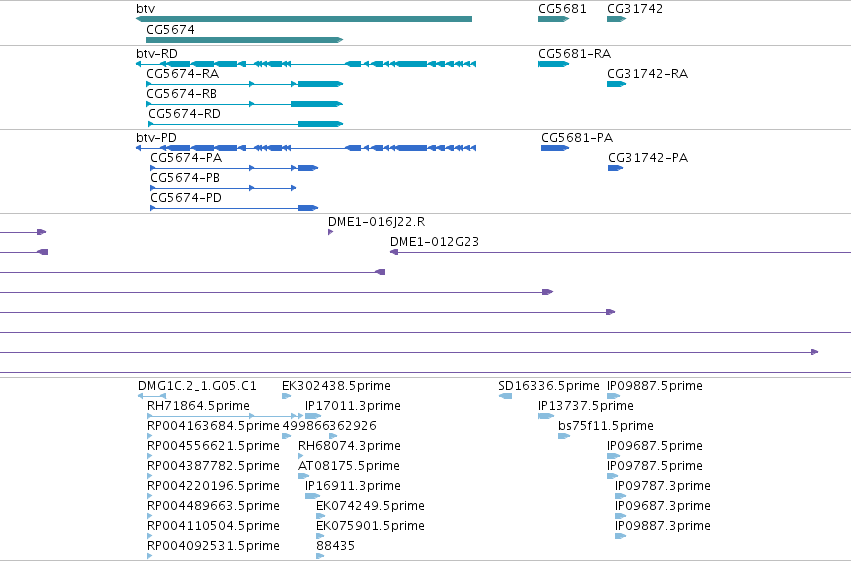Select the RP004163684.5prime EST
The width and height of the screenshot is (851, 561).
(x=150, y=436)
